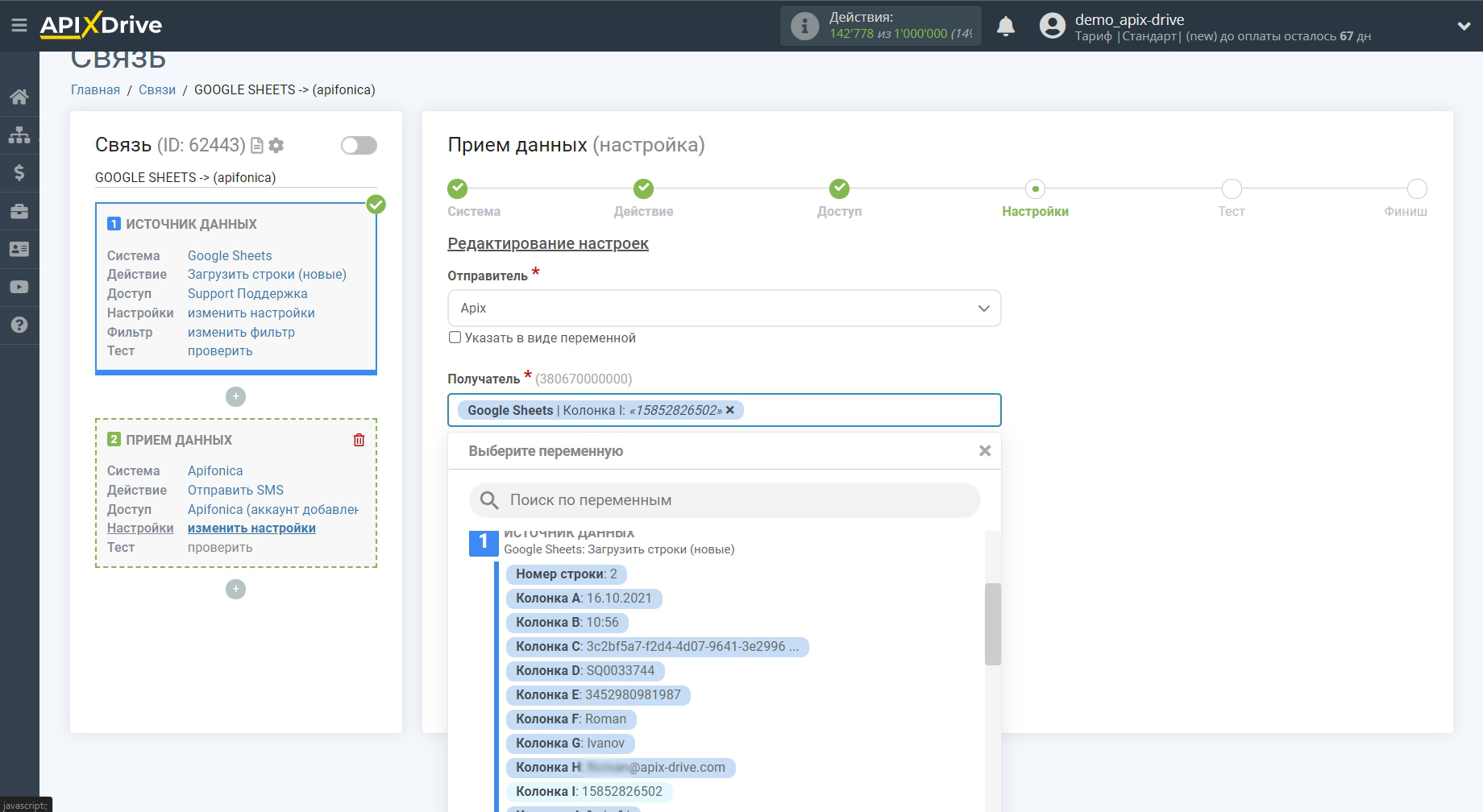This screenshot has width=1483, height=812.
Task: Select variable Колонка E: 3452980981987
Action: pos(598,695)
